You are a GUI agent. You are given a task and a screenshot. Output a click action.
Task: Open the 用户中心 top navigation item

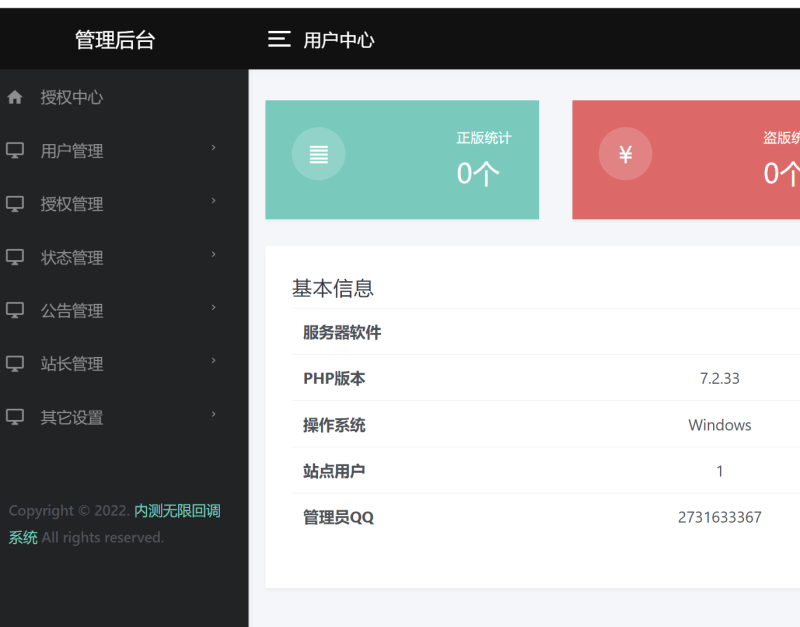click(x=338, y=39)
